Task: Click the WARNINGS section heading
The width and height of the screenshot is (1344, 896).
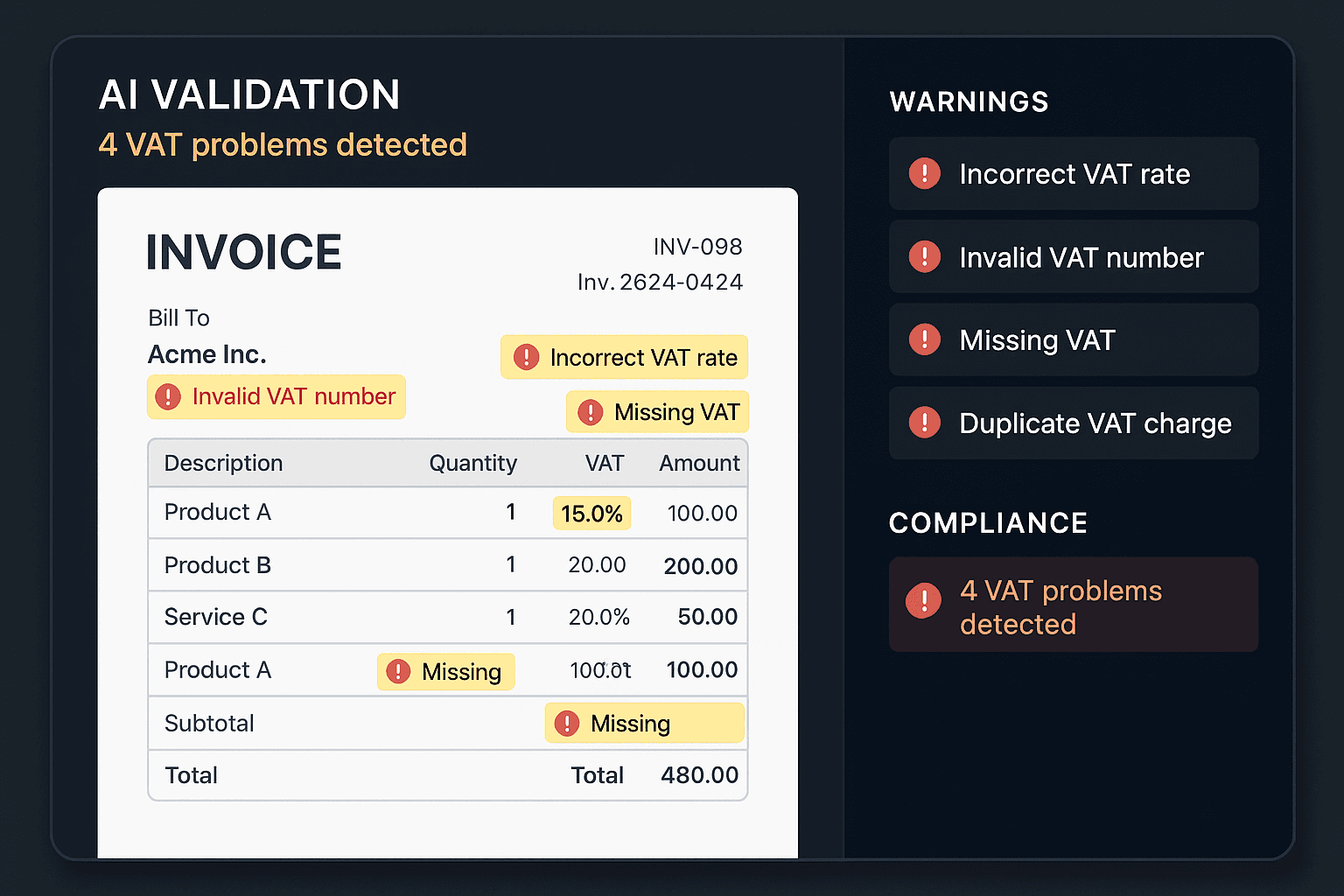Action: click(x=969, y=101)
